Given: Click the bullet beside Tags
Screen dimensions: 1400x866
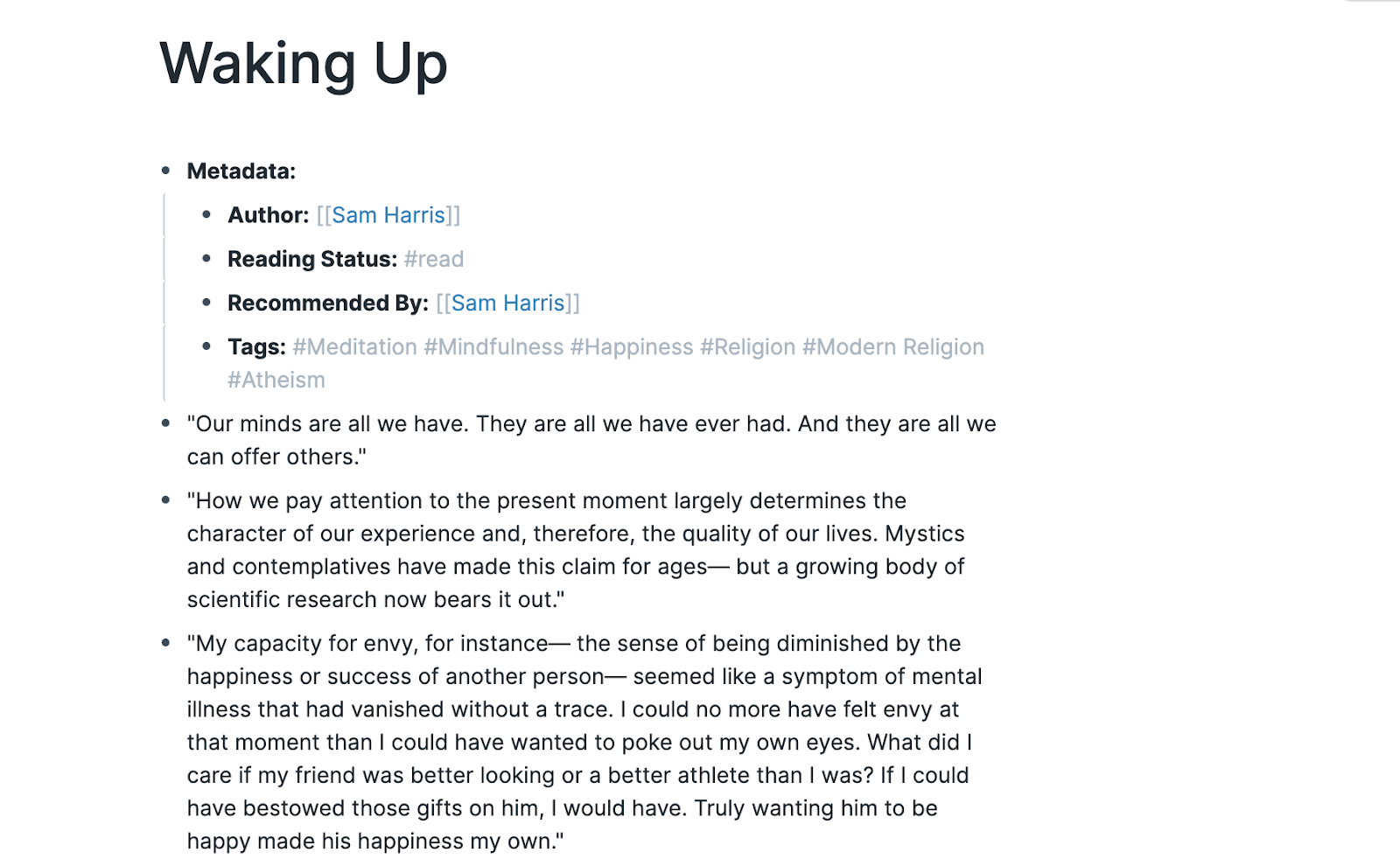Looking at the screenshot, I should click(x=206, y=346).
